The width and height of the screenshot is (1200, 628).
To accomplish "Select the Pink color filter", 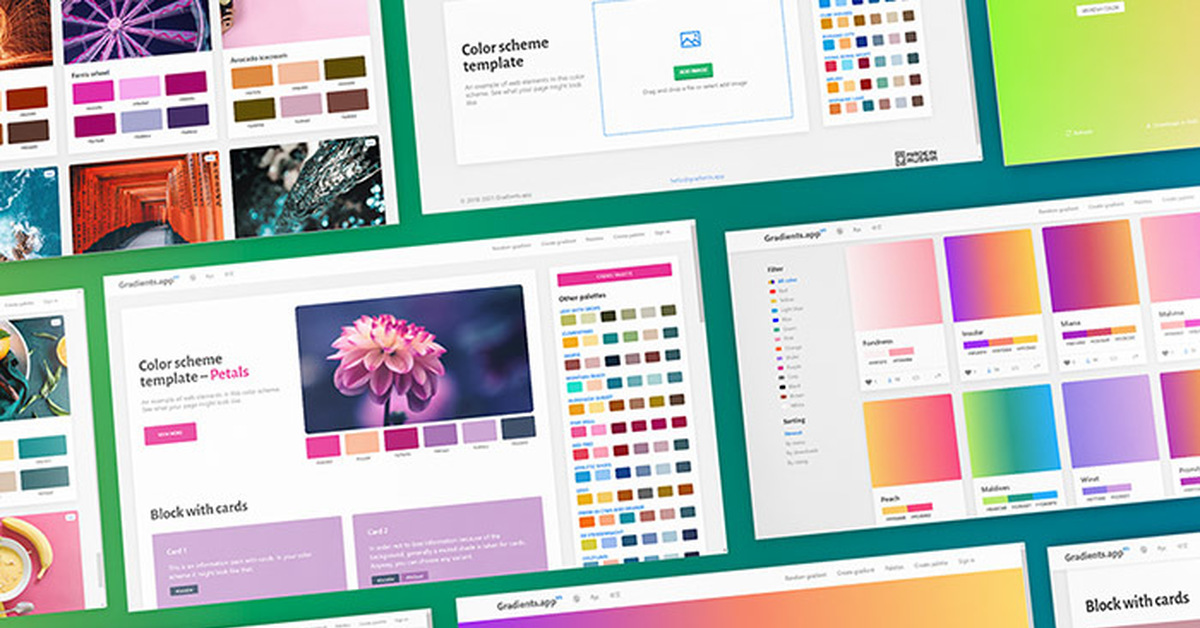I will (x=786, y=338).
